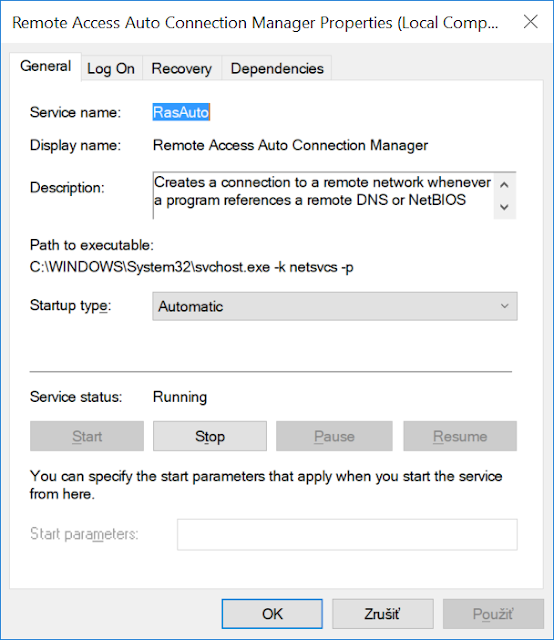Image resolution: width=554 pixels, height=640 pixels.
Task: Close the properties dialog window
Action: click(x=531, y=22)
